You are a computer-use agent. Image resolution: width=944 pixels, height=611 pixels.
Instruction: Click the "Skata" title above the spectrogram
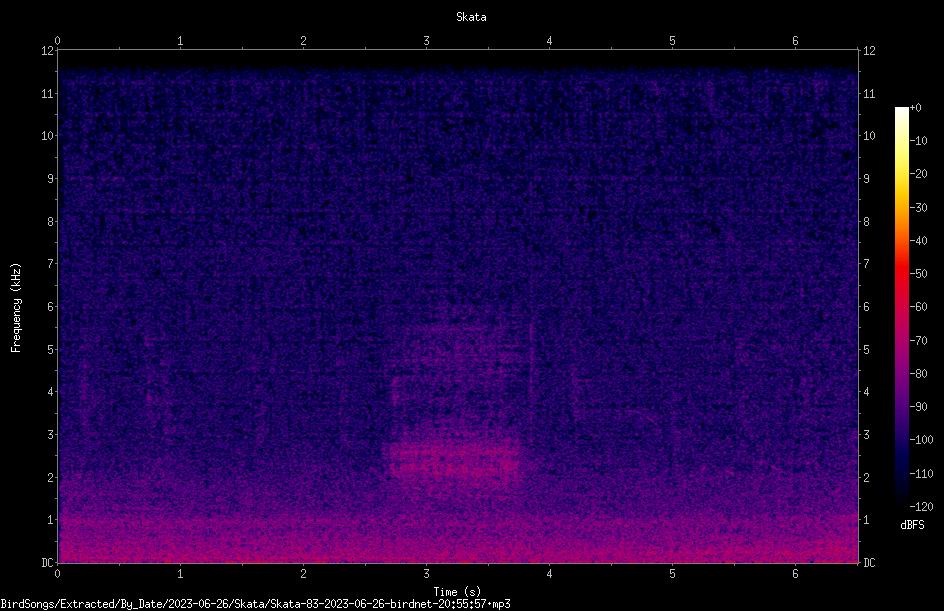(x=471, y=17)
